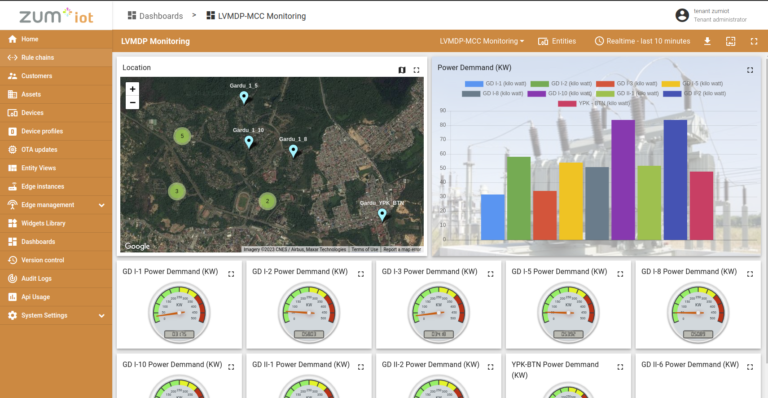Image resolution: width=768 pixels, height=398 pixels.
Task: Expand the GD I-3 Power Demmand widget fullscreen
Action: pos(490,274)
